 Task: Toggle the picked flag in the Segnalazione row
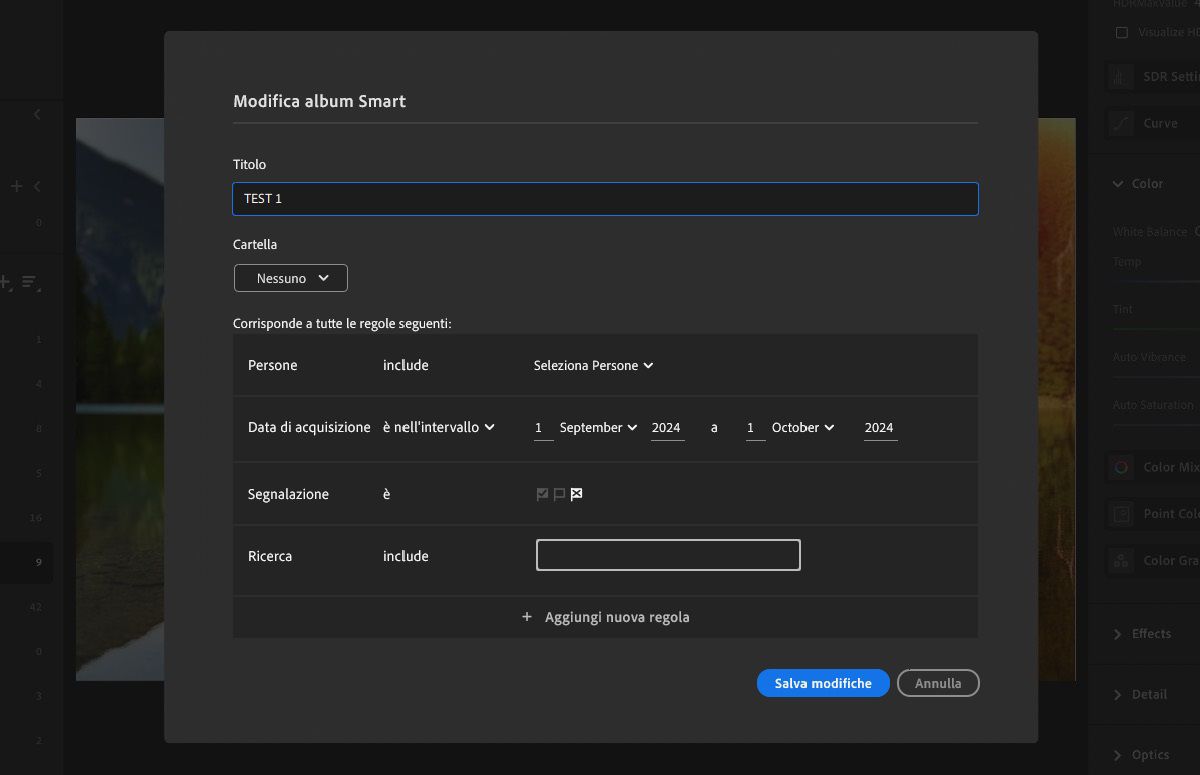click(541, 493)
